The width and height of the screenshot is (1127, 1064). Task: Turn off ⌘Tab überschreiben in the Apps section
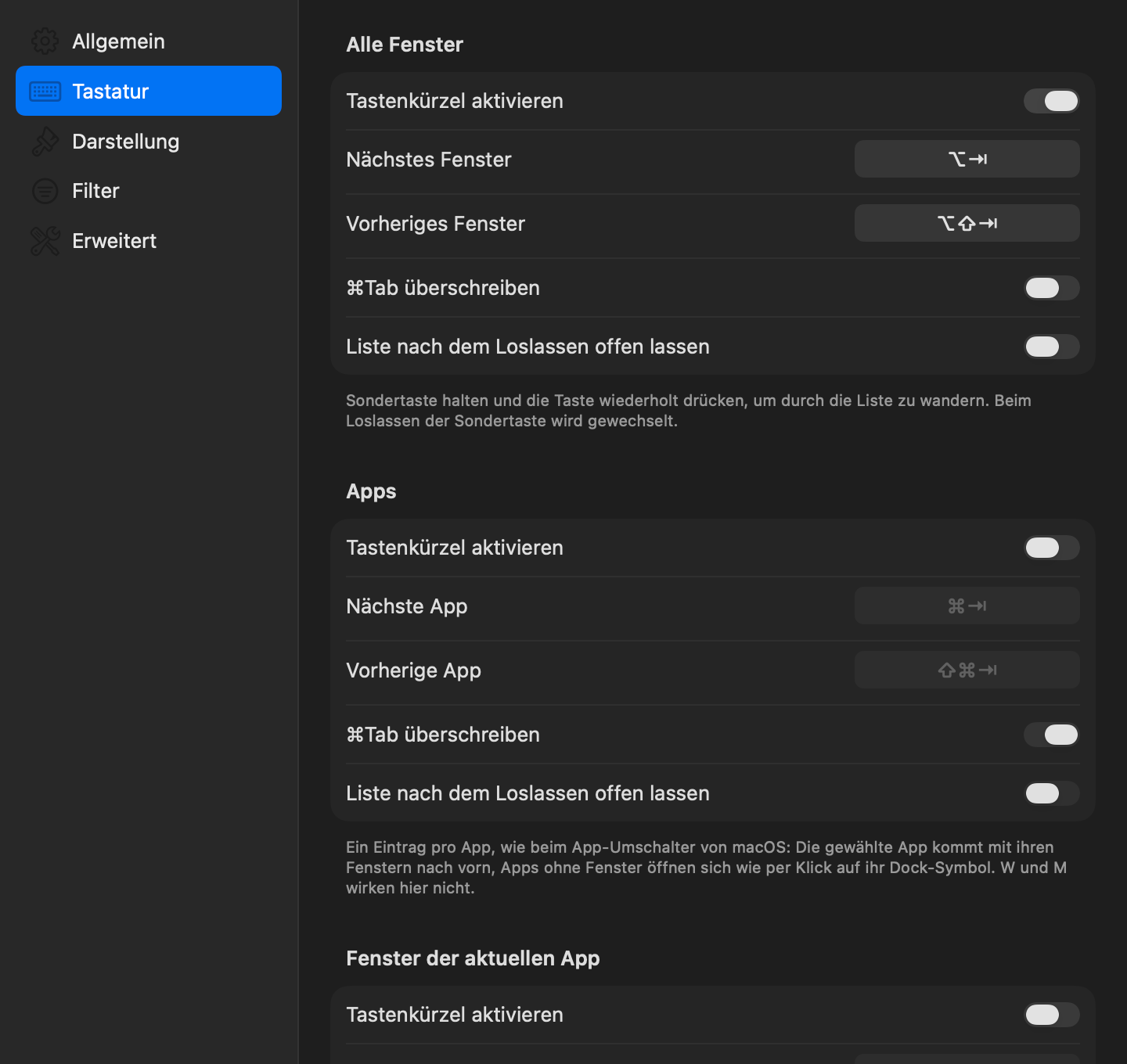(1052, 735)
